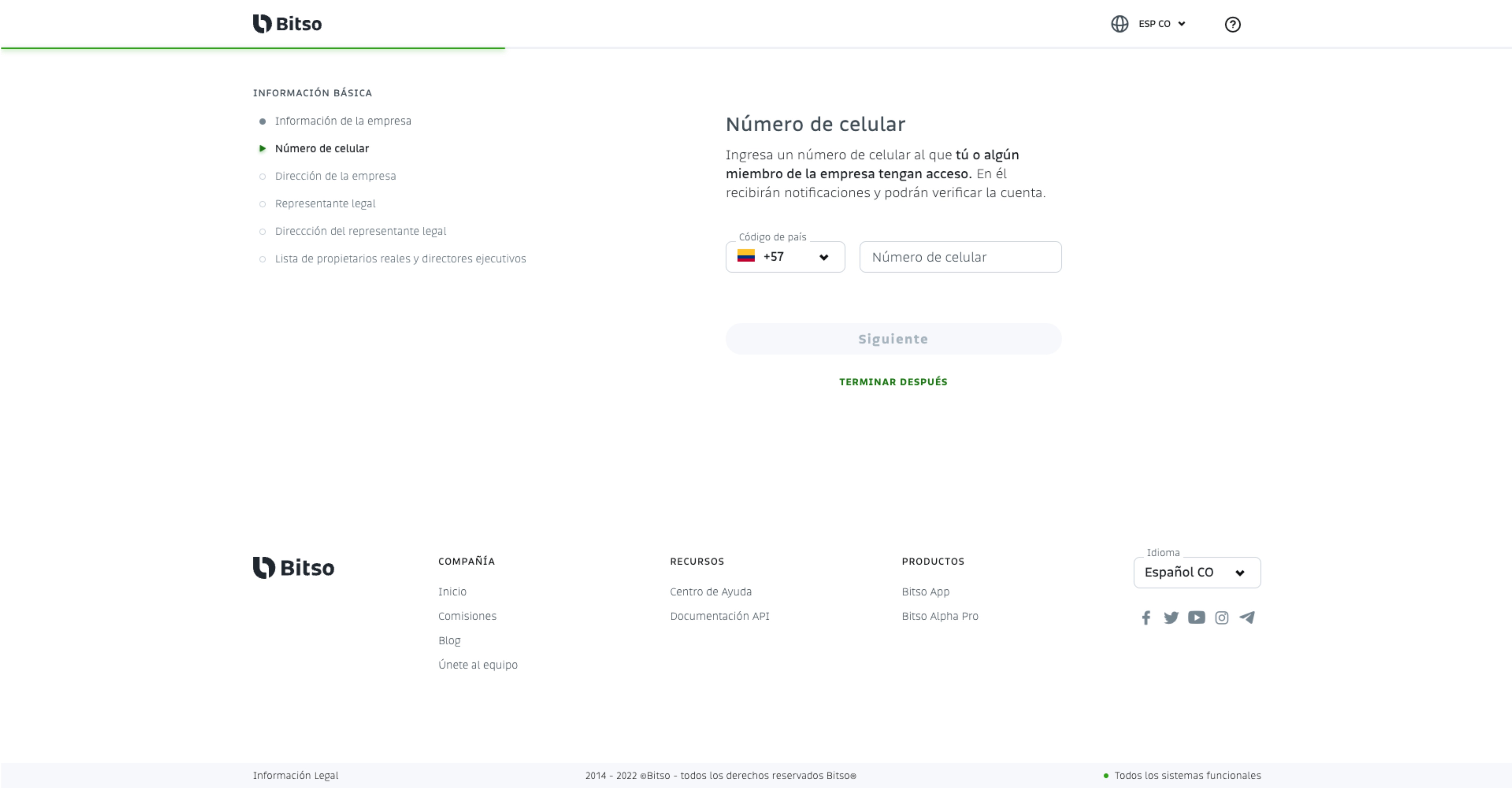Open Bitso App link
Viewport: 1512px width, 788px height.
click(x=926, y=592)
